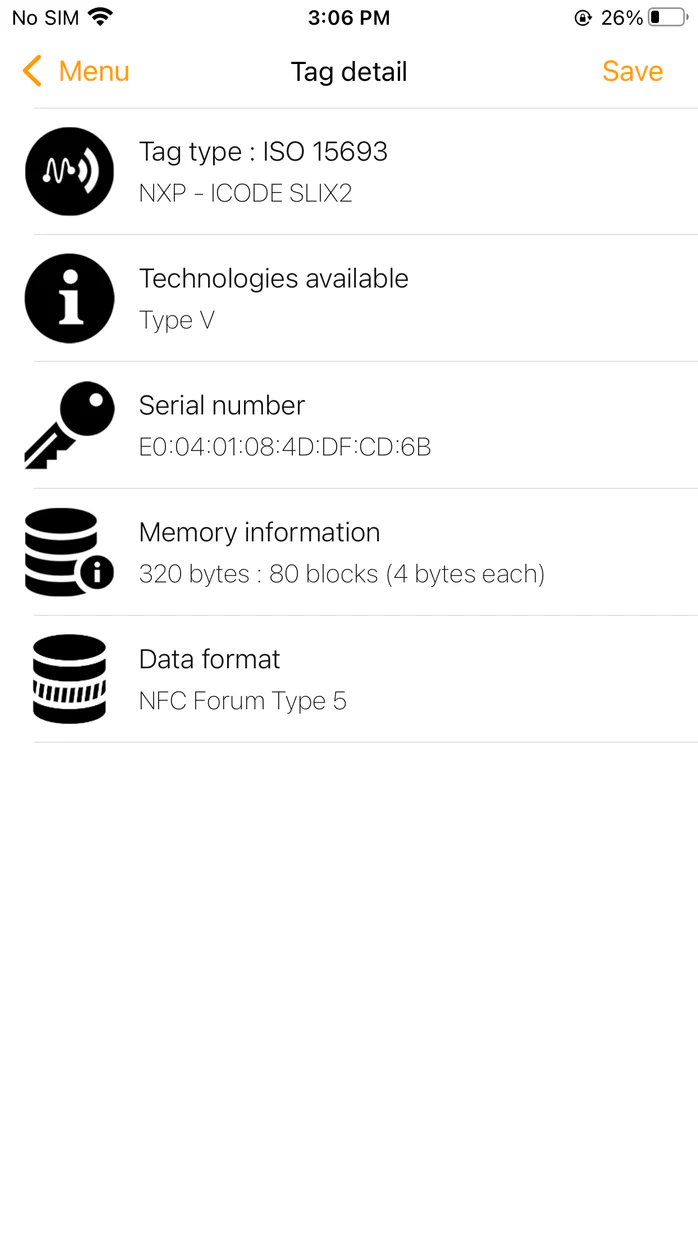Save the tag details
Image resolution: width=698 pixels, height=1240 pixels.
pos(632,72)
